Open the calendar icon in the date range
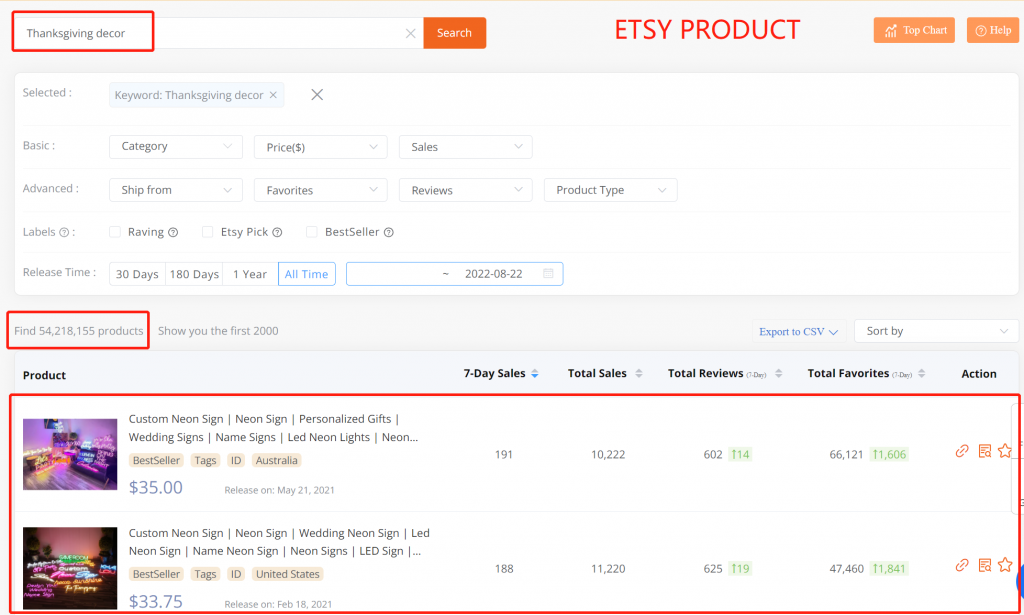Viewport: 1024px width, 615px height. click(x=548, y=274)
